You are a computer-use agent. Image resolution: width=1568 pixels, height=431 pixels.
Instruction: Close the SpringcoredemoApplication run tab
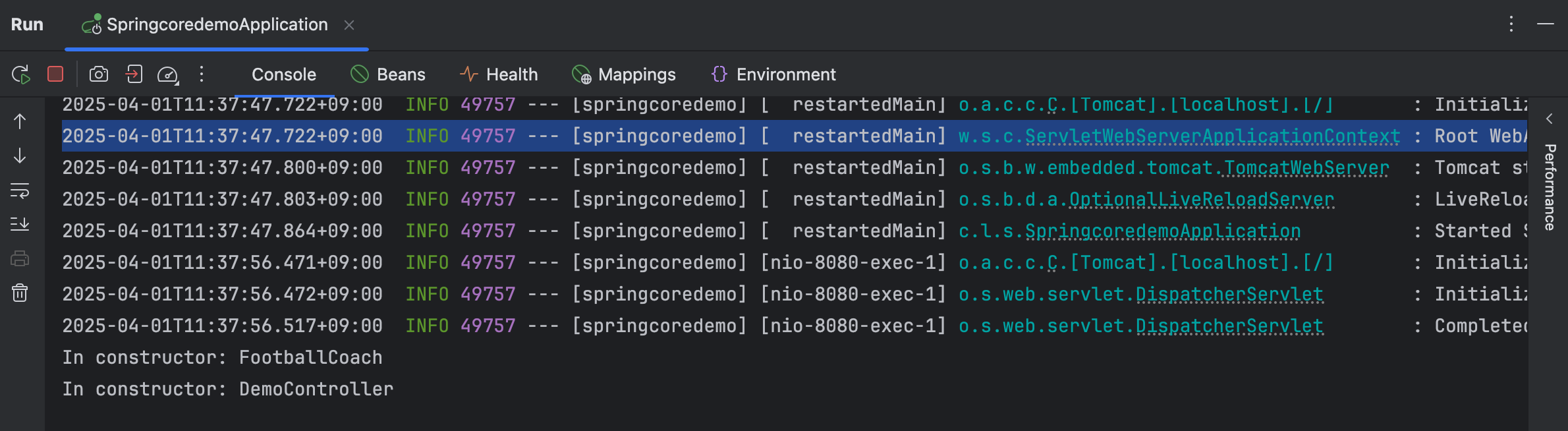point(349,25)
